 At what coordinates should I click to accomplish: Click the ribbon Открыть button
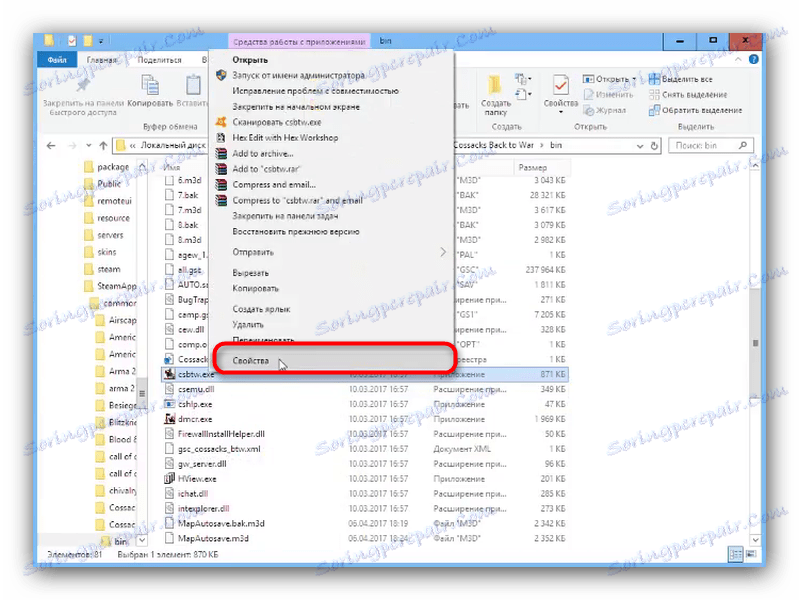pyautogui.click(x=606, y=79)
